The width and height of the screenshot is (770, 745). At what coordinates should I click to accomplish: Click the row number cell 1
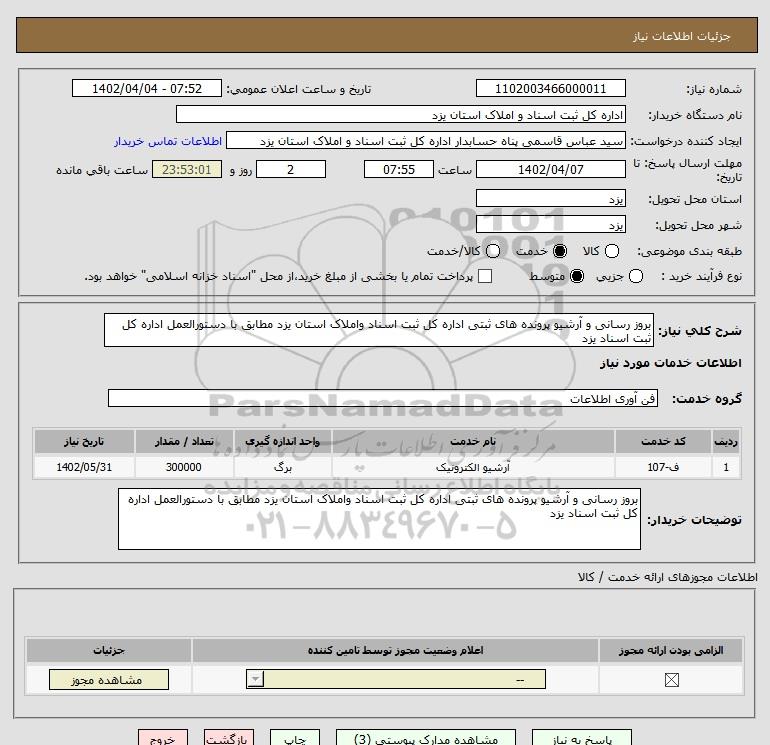pyautogui.click(x=726, y=467)
